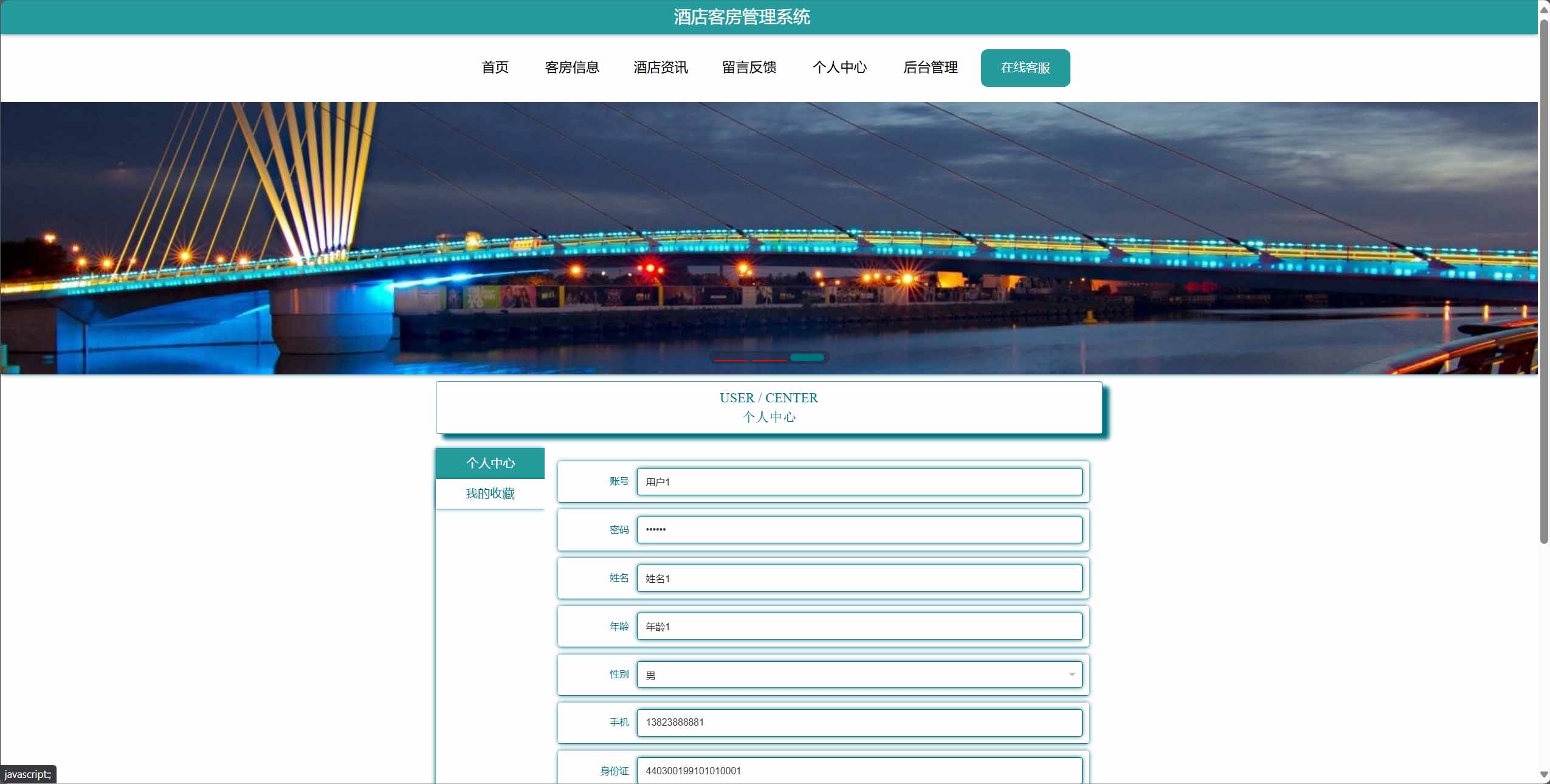Open 酒店资讯 in the navigation bar

(660, 67)
